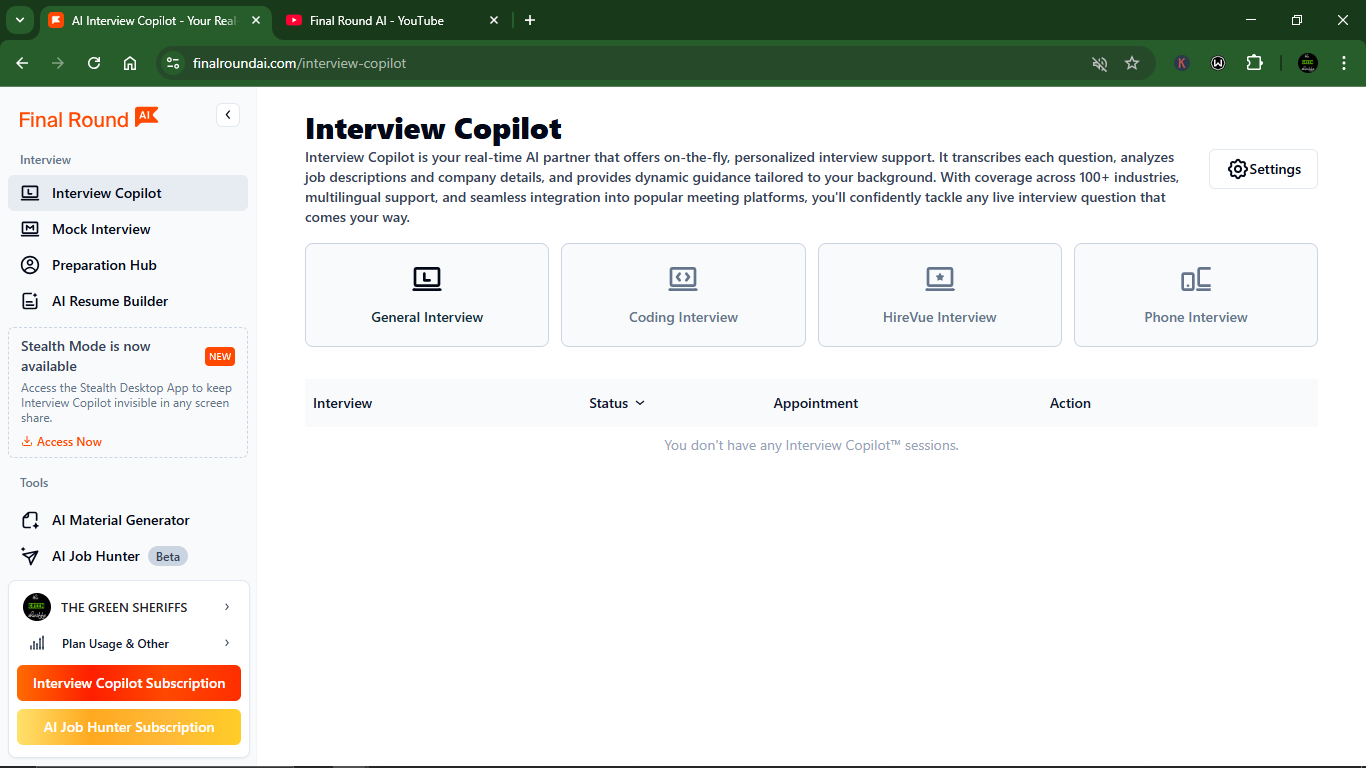Click THE GREEN SHERIFFS avatar image

[x=37, y=607]
